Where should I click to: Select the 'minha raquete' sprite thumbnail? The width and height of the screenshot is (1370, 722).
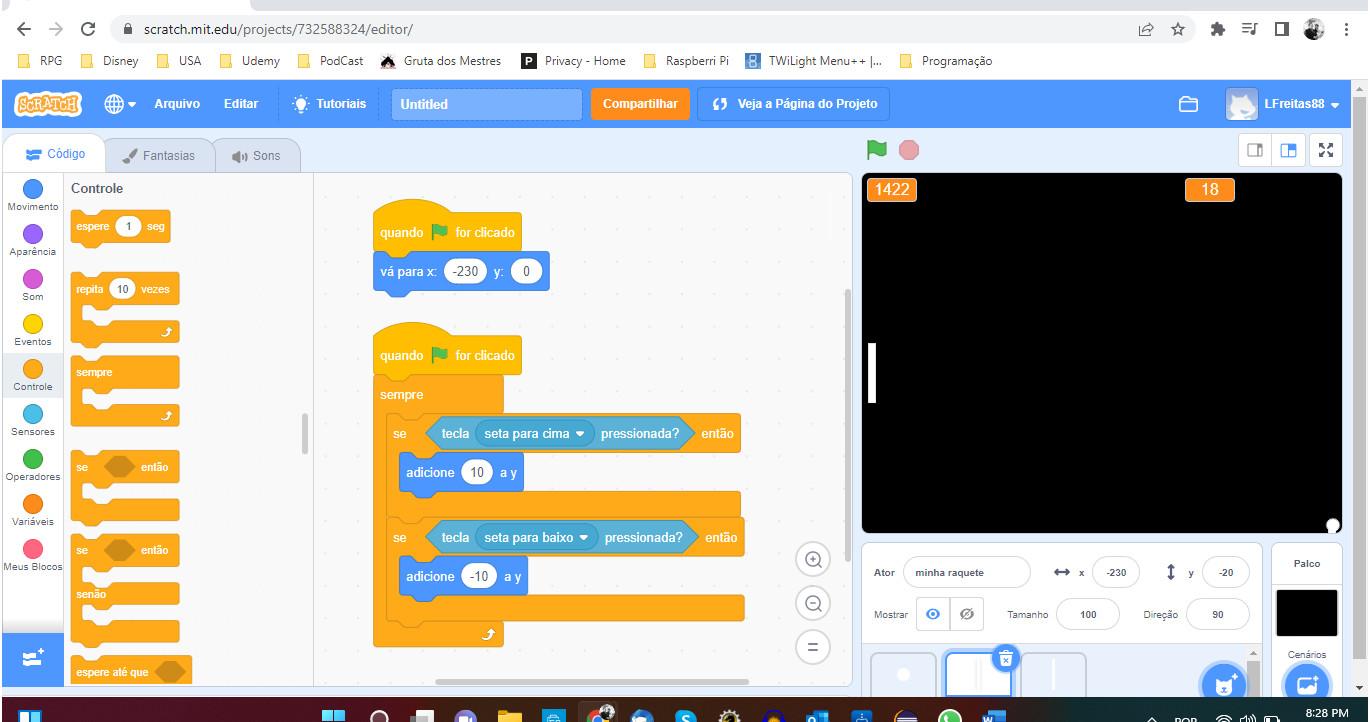(978, 675)
